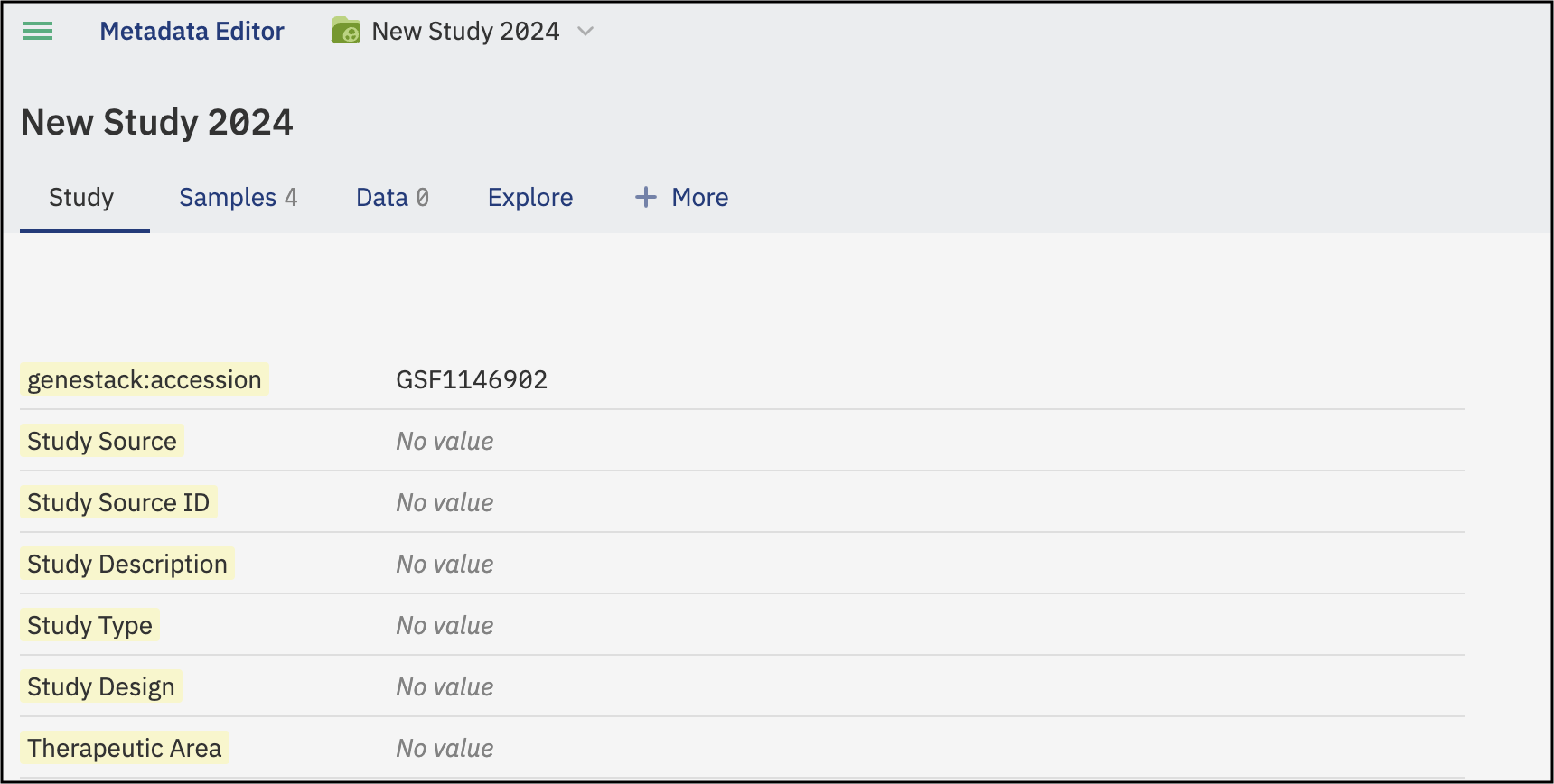
Task: Edit the Study Source ID No value field
Action: tap(445, 502)
